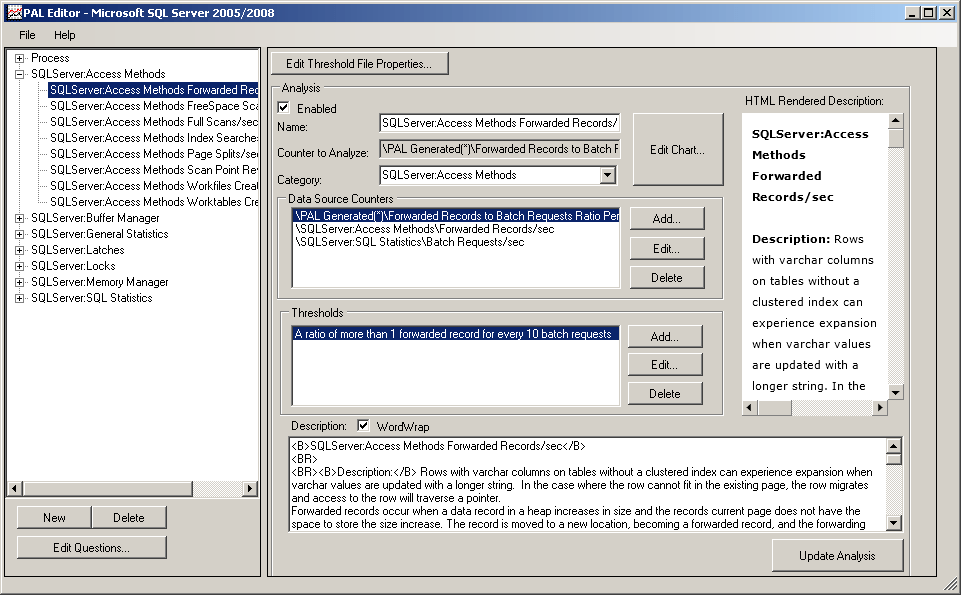
Task: Click the tree horizontal scrollbar right arrow
Action: point(249,488)
